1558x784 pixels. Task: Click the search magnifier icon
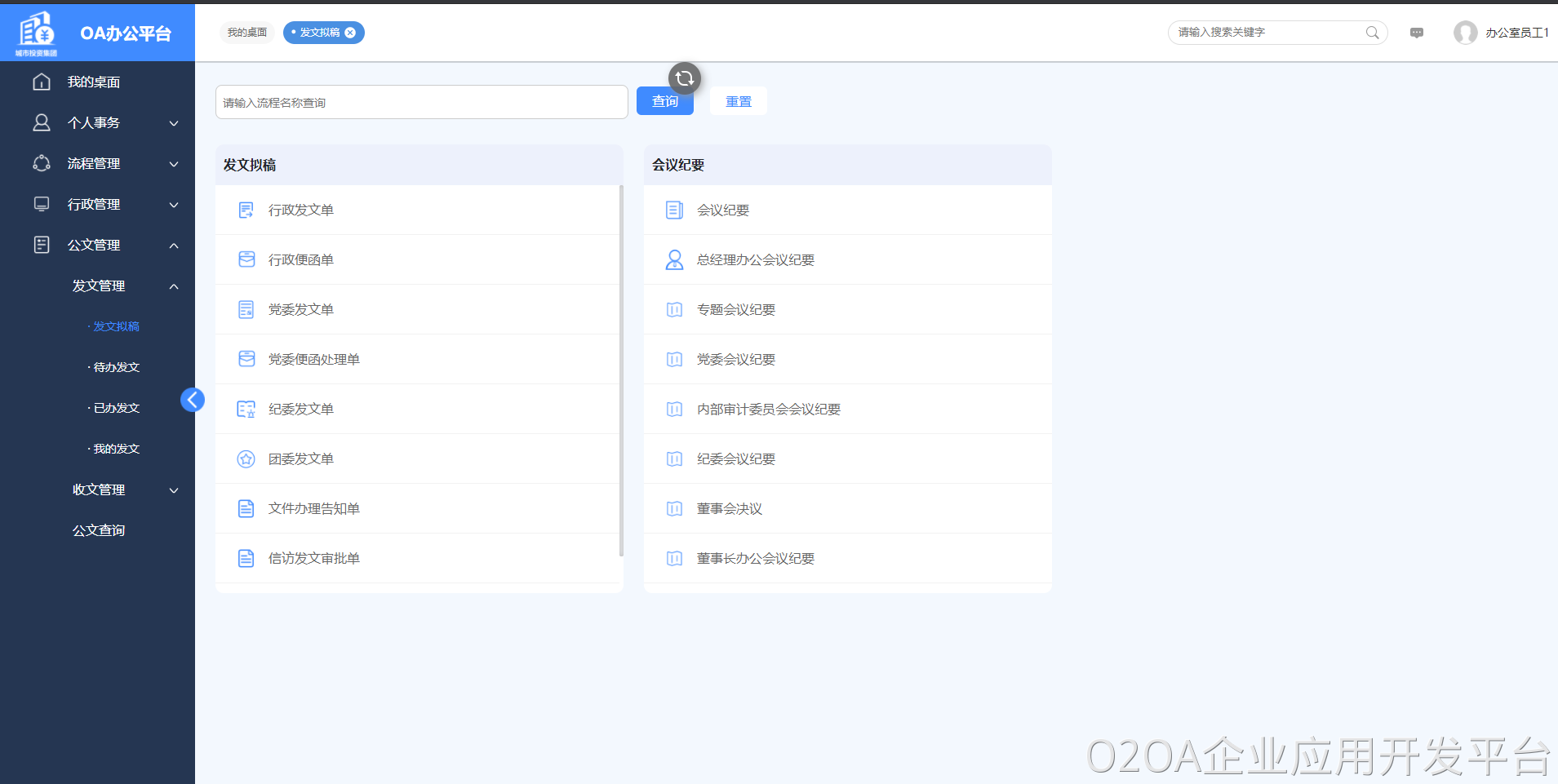[1372, 33]
